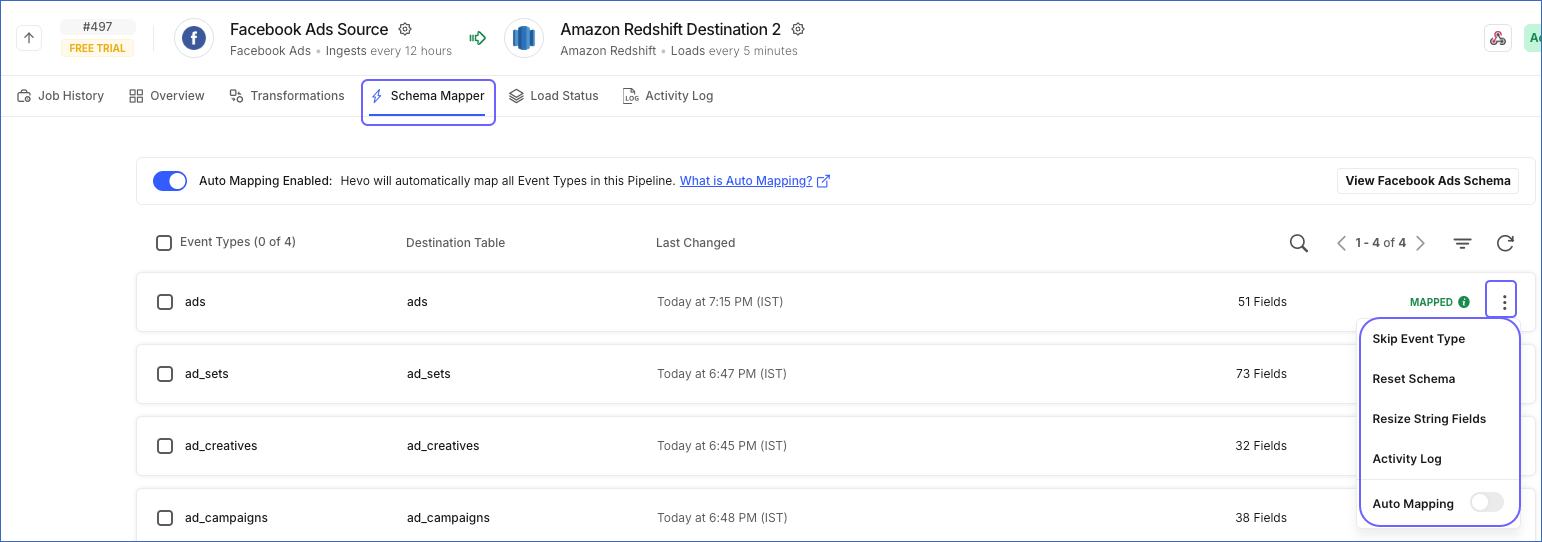The height and width of the screenshot is (542, 1542).
Task: Open the Transformations tab
Action: click(x=287, y=96)
